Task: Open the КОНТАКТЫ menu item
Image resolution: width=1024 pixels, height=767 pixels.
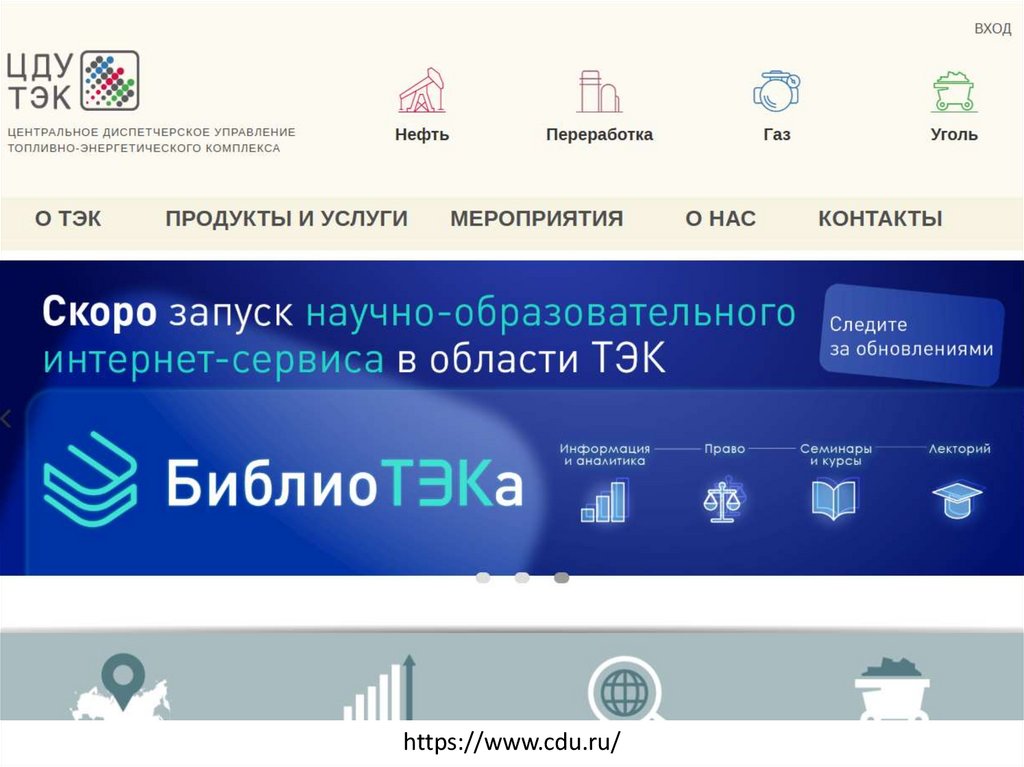Action: [880, 218]
